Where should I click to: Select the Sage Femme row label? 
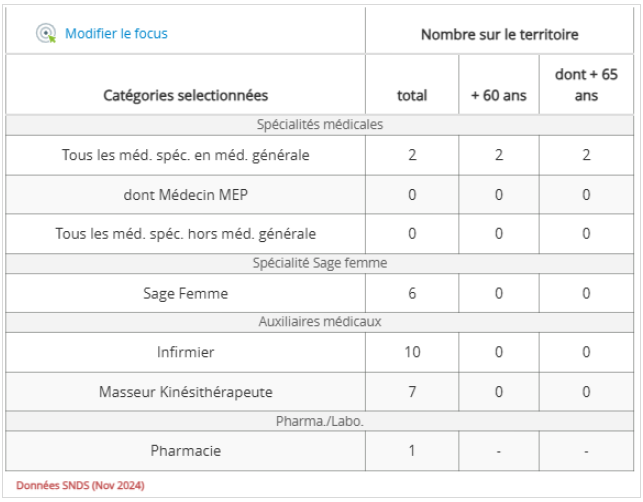pyautogui.click(x=186, y=293)
